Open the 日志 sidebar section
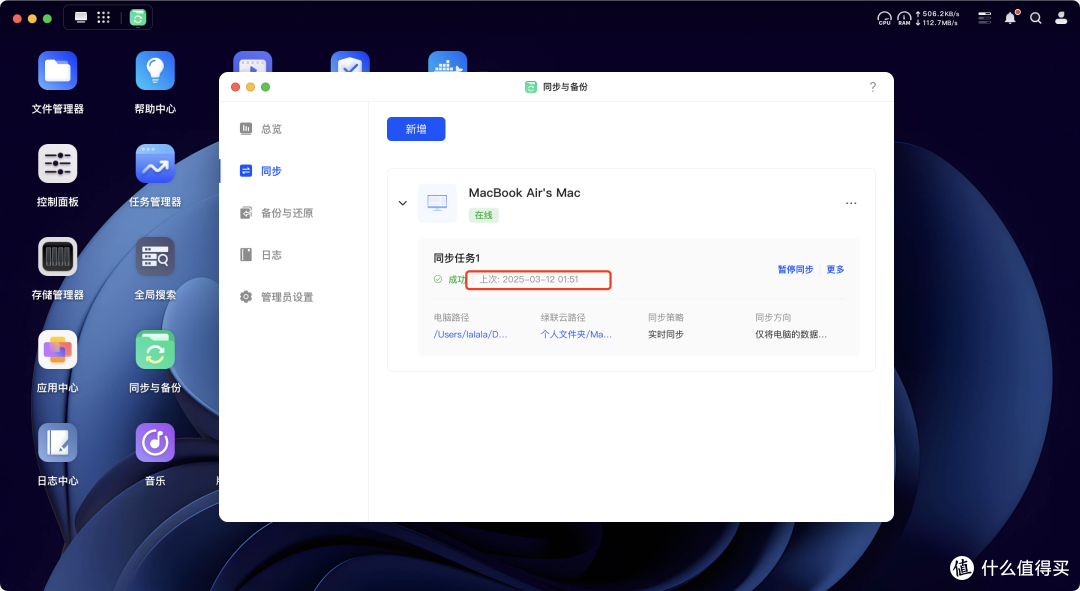The height and width of the screenshot is (591, 1080). (x=271, y=255)
